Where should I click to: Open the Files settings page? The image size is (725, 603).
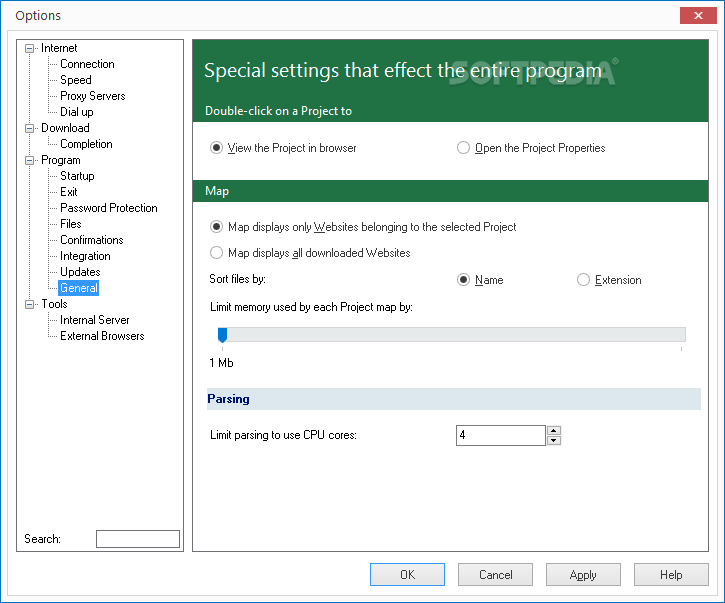[71, 224]
